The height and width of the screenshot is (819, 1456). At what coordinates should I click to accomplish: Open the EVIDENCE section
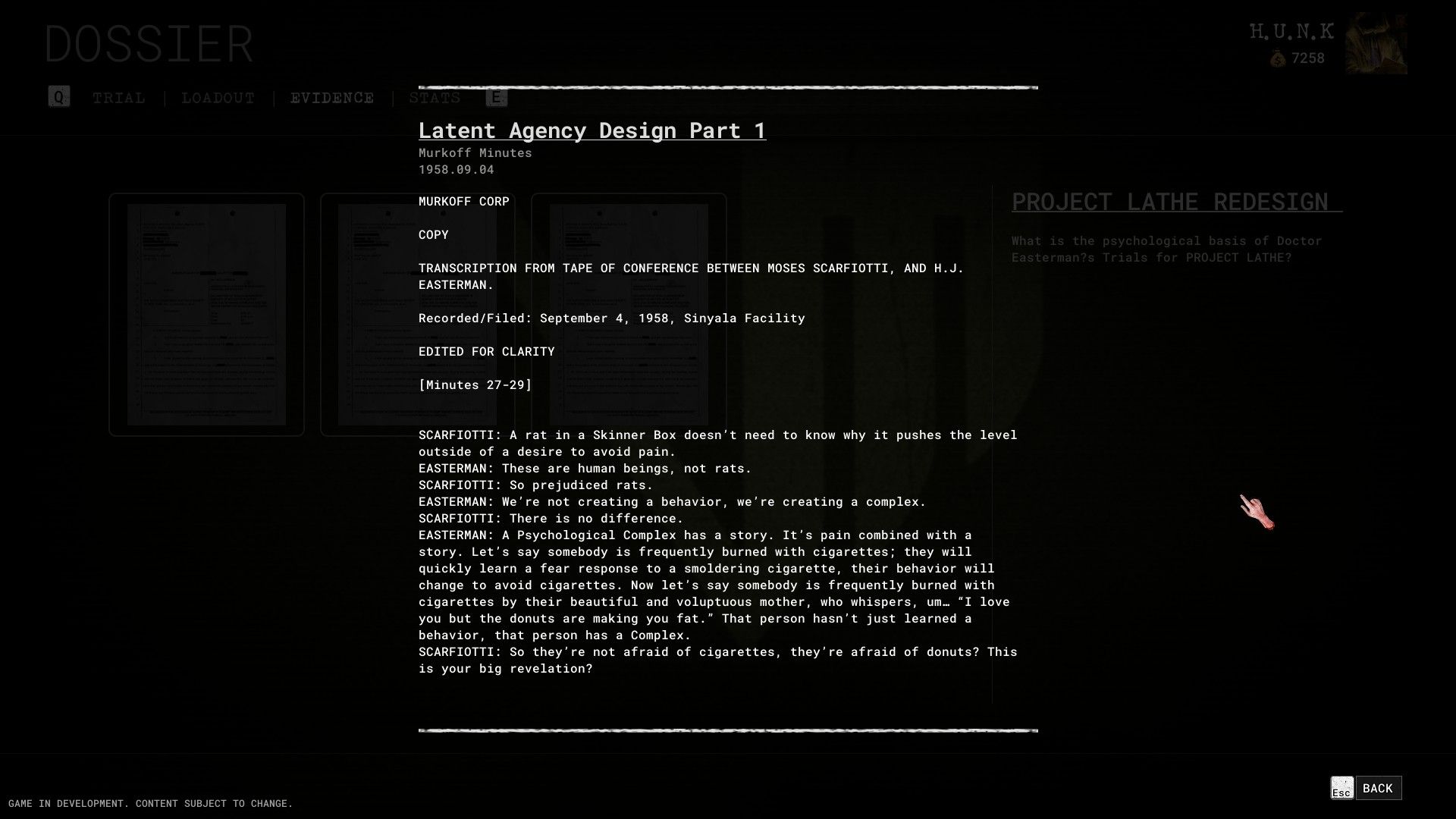(x=331, y=97)
